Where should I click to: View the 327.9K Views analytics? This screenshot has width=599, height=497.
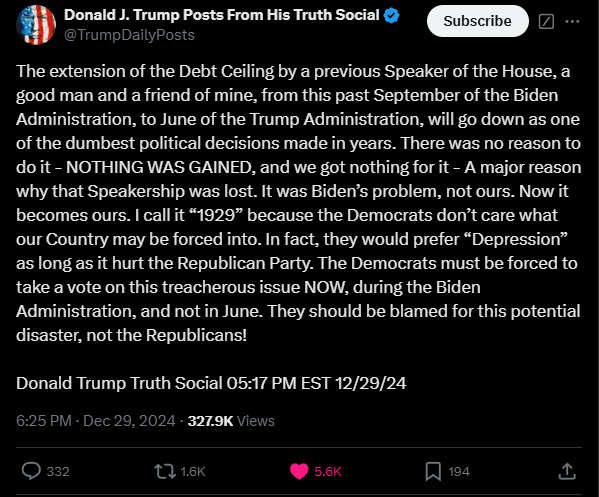pos(231,421)
